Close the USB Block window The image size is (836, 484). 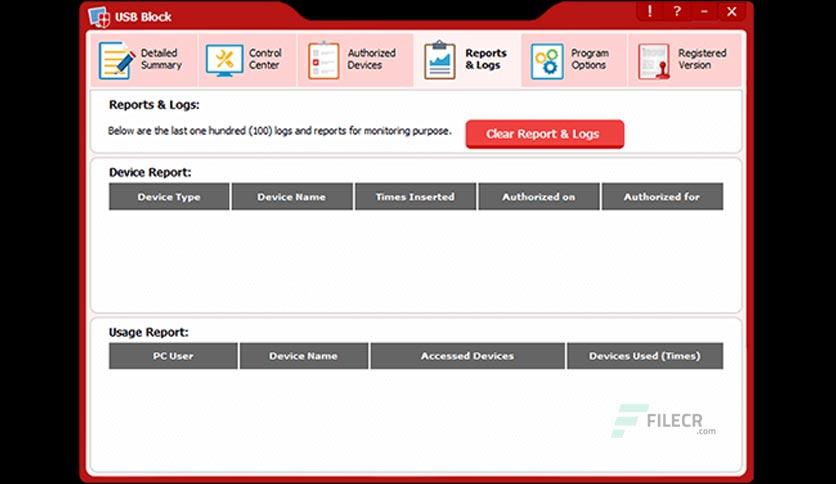click(732, 11)
